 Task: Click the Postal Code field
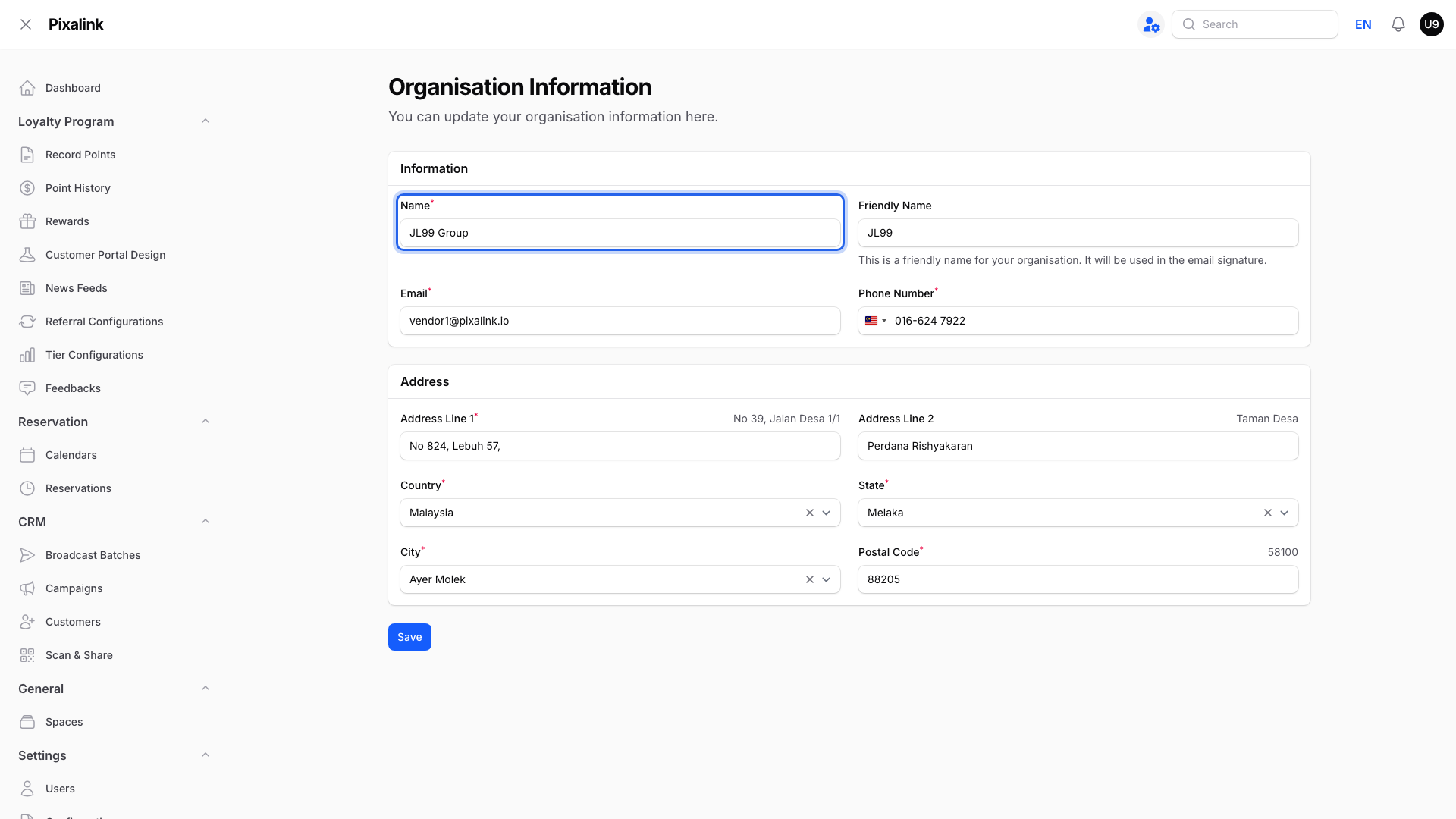click(x=1078, y=579)
